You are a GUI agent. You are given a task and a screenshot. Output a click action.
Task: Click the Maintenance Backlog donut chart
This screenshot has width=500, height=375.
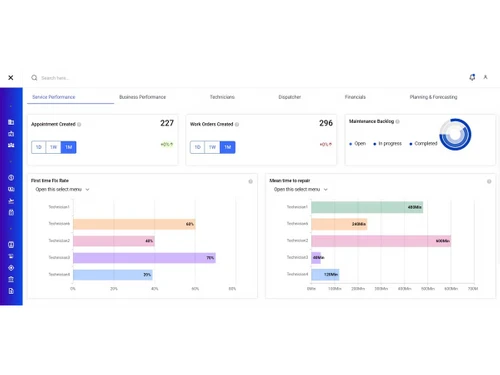pyautogui.click(x=455, y=134)
